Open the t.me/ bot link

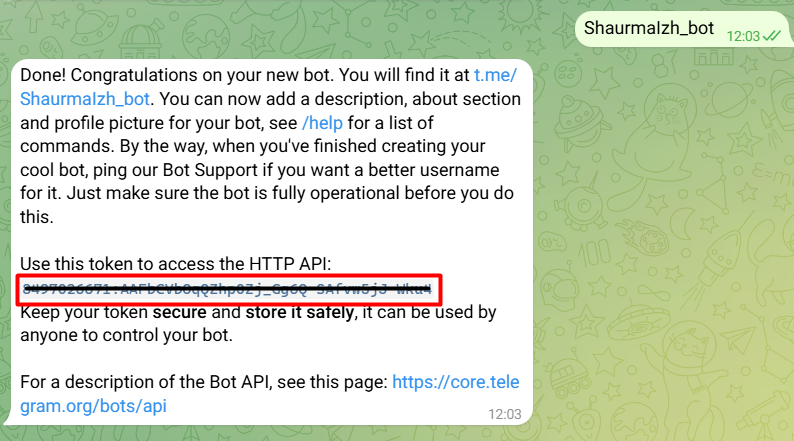495,75
